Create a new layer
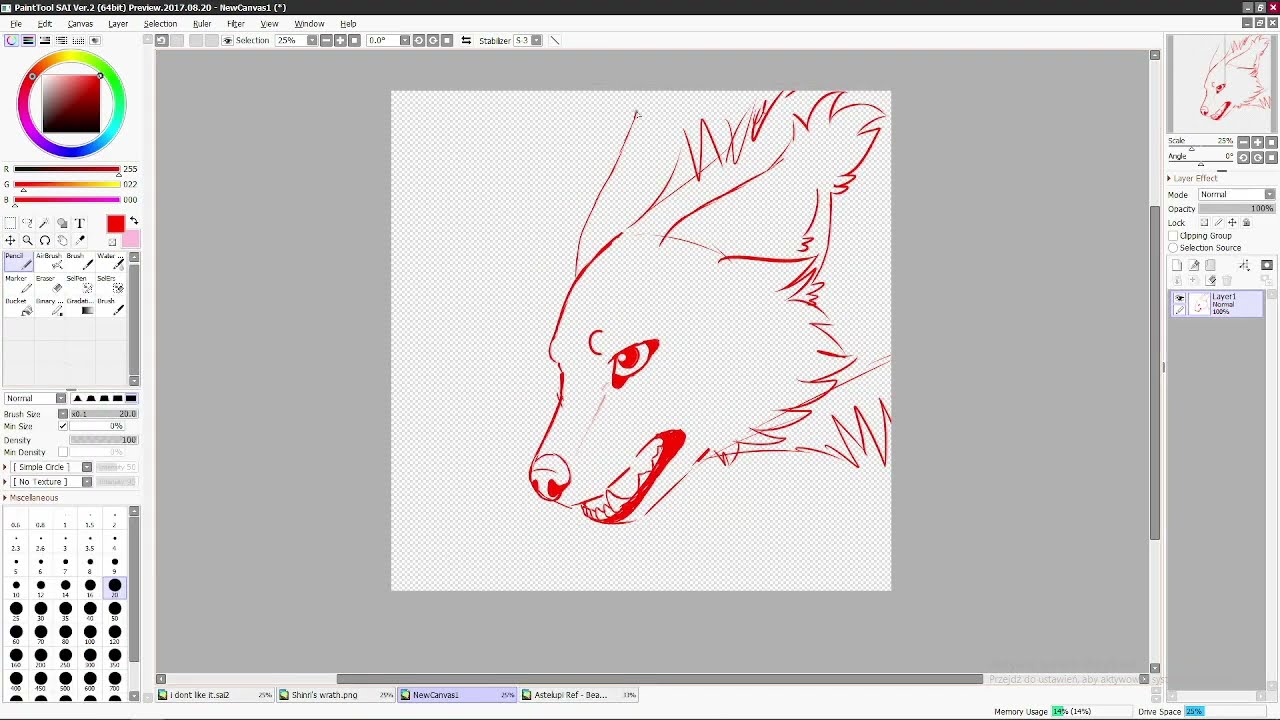The width and height of the screenshot is (1280, 720). 1177,265
